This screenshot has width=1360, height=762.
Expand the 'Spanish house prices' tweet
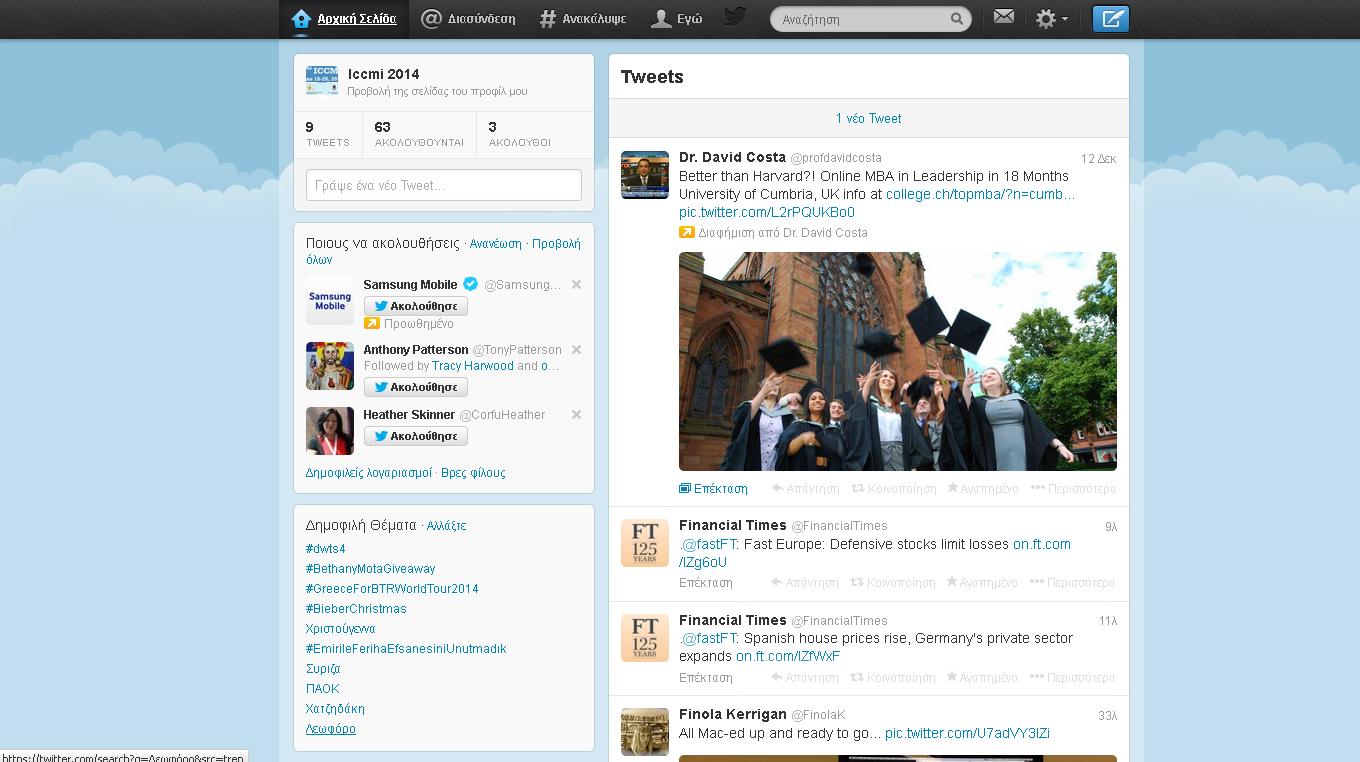pyautogui.click(x=706, y=678)
